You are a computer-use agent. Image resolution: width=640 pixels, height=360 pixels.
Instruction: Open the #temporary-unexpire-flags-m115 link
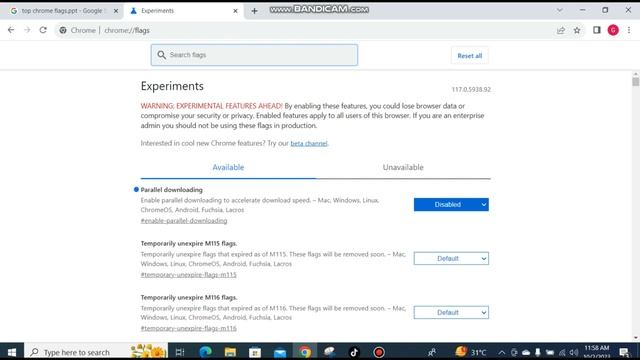coord(189,275)
